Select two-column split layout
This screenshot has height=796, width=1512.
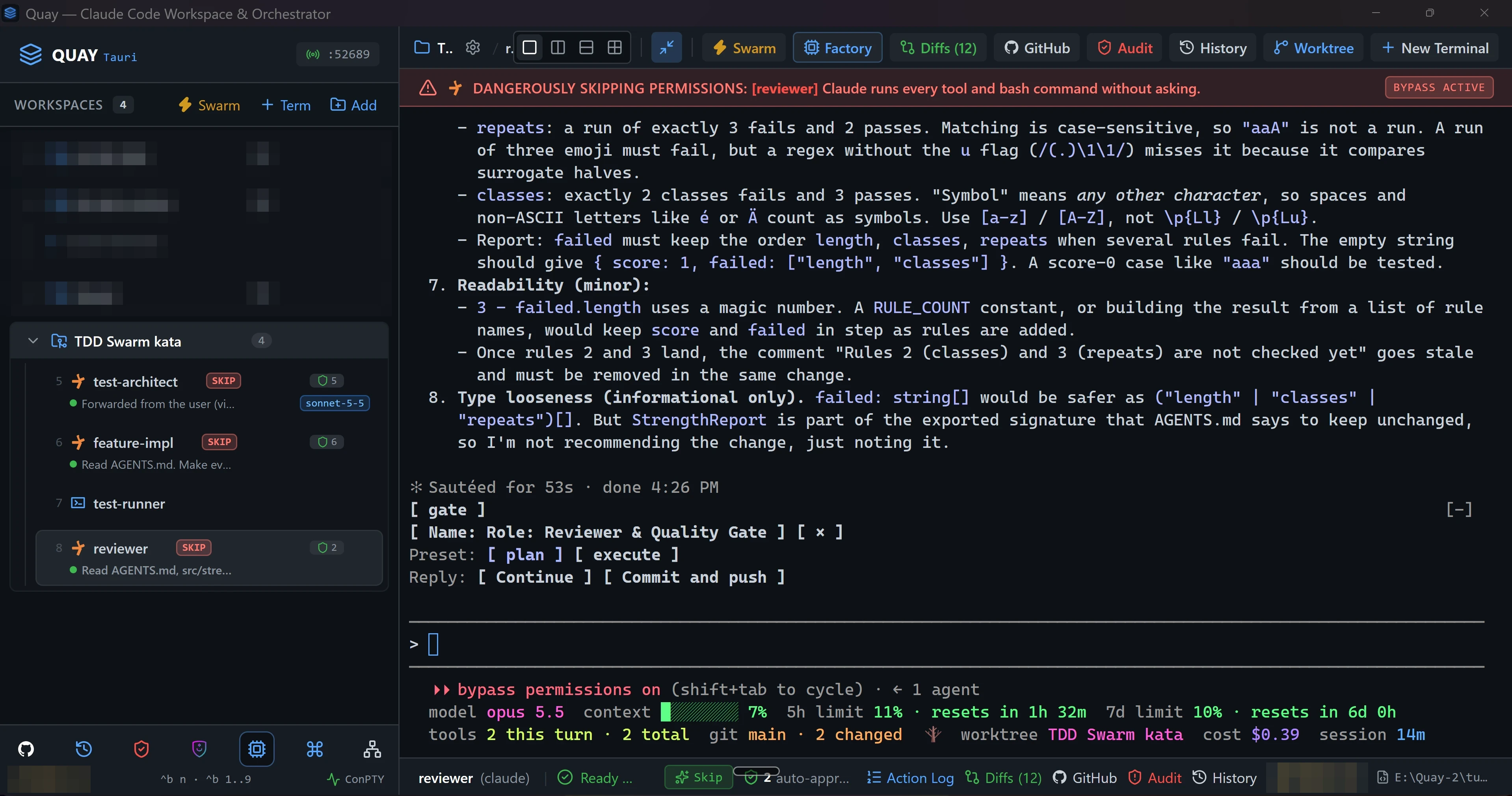tap(558, 48)
